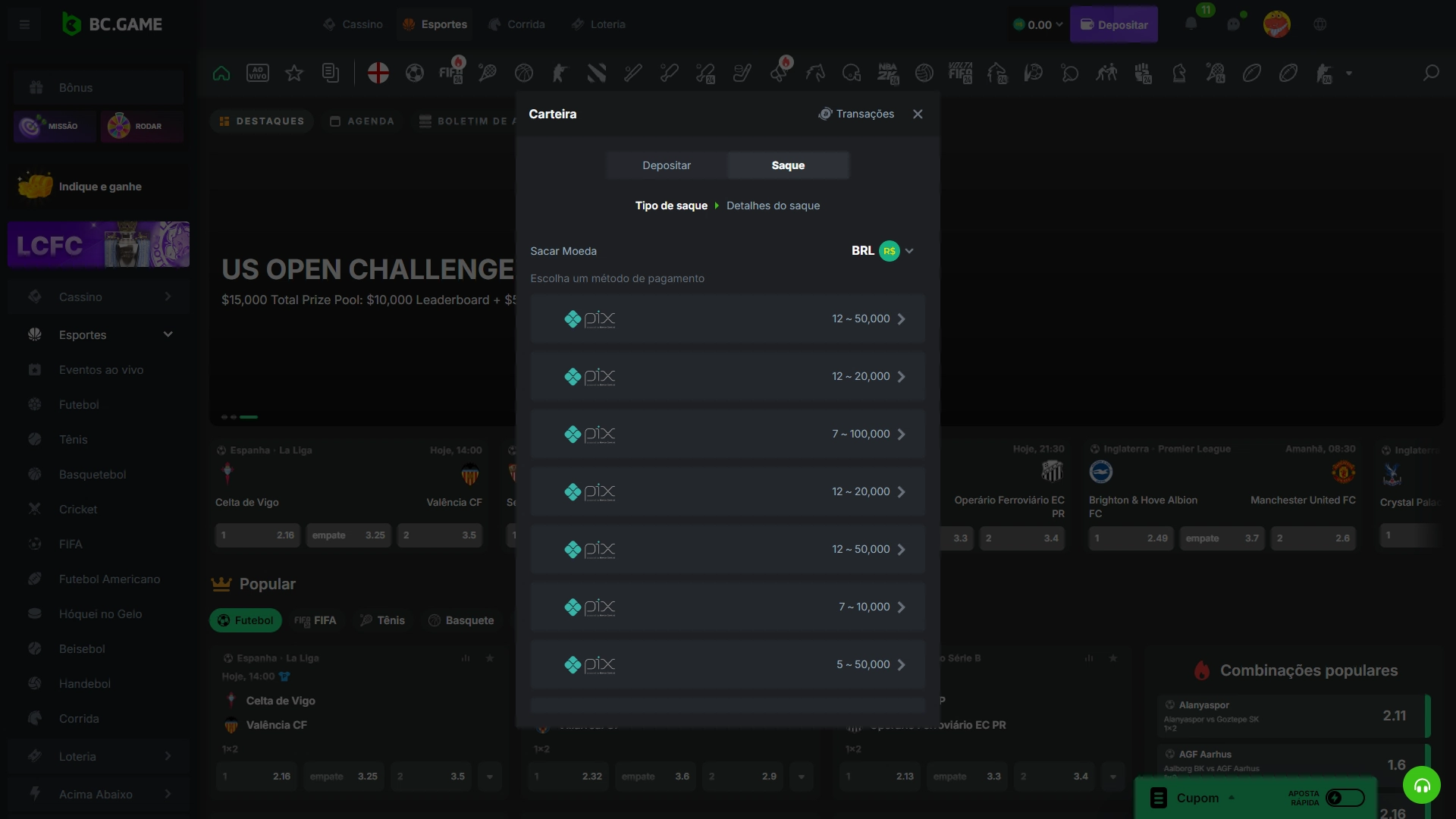The height and width of the screenshot is (819, 1456).
Task: Click the Pix option with 5~50,000 range
Action: 728,663
